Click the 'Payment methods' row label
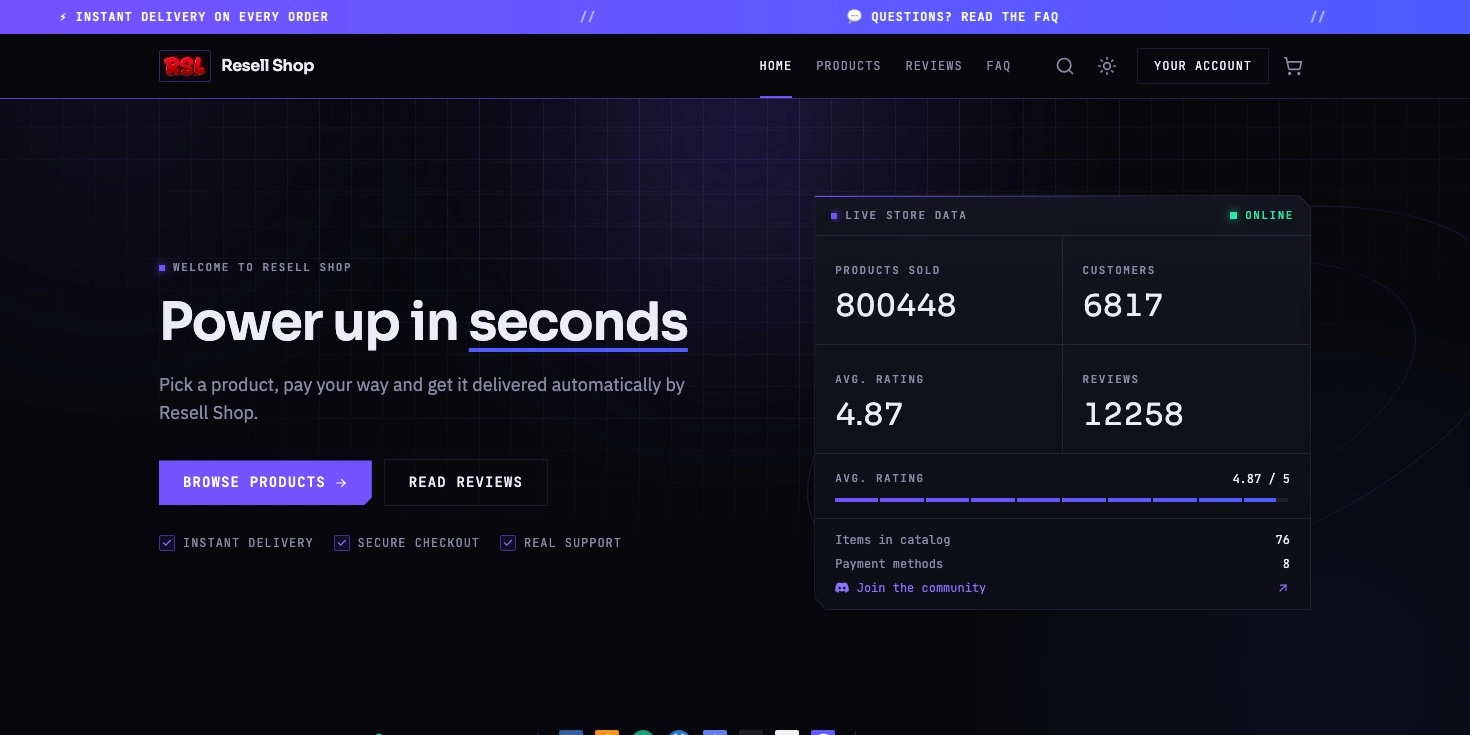The height and width of the screenshot is (735, 1470). click(889, 564)
